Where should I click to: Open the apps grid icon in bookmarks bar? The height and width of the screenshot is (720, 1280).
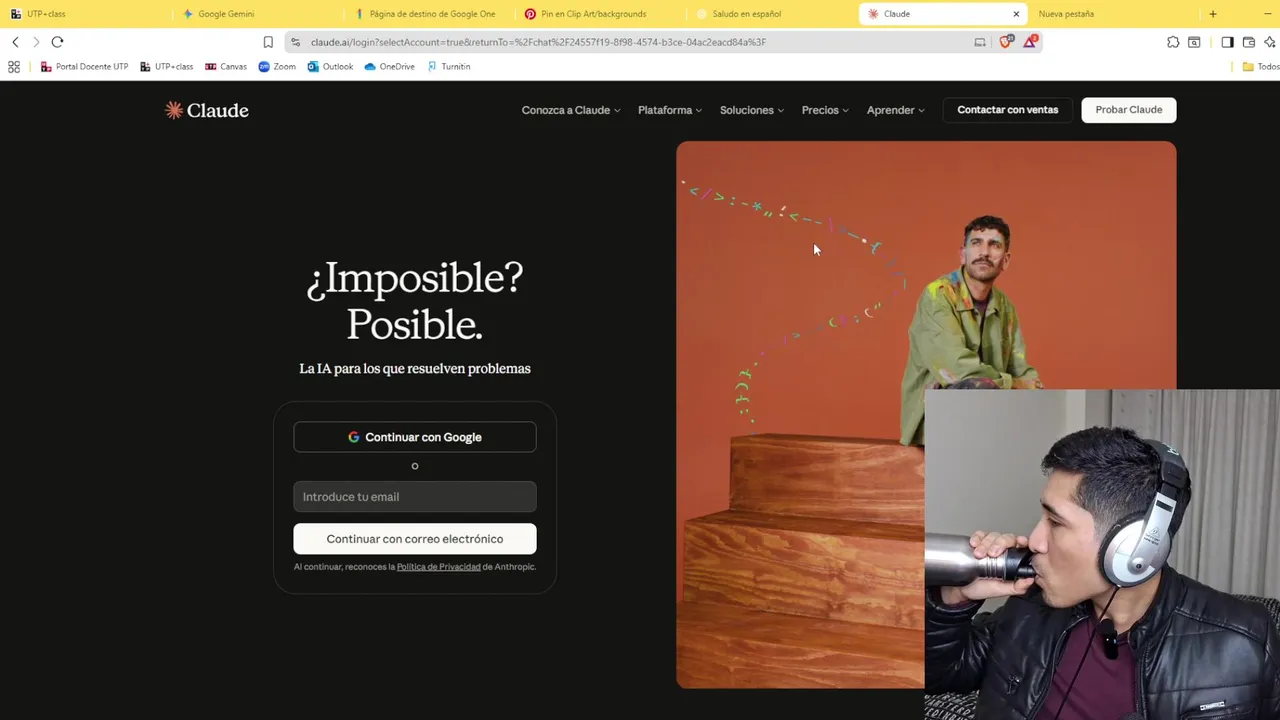[14, 67]
